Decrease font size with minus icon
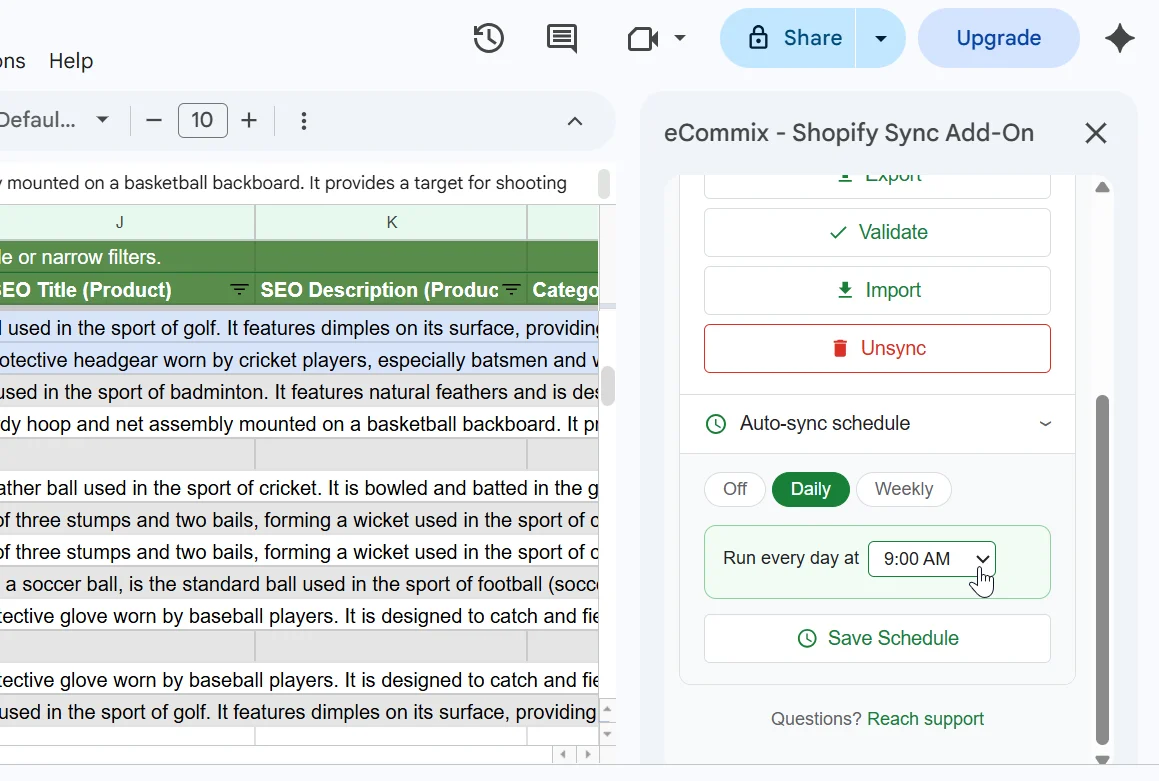This screenshot has width=1159, height=781. [154, 120]
